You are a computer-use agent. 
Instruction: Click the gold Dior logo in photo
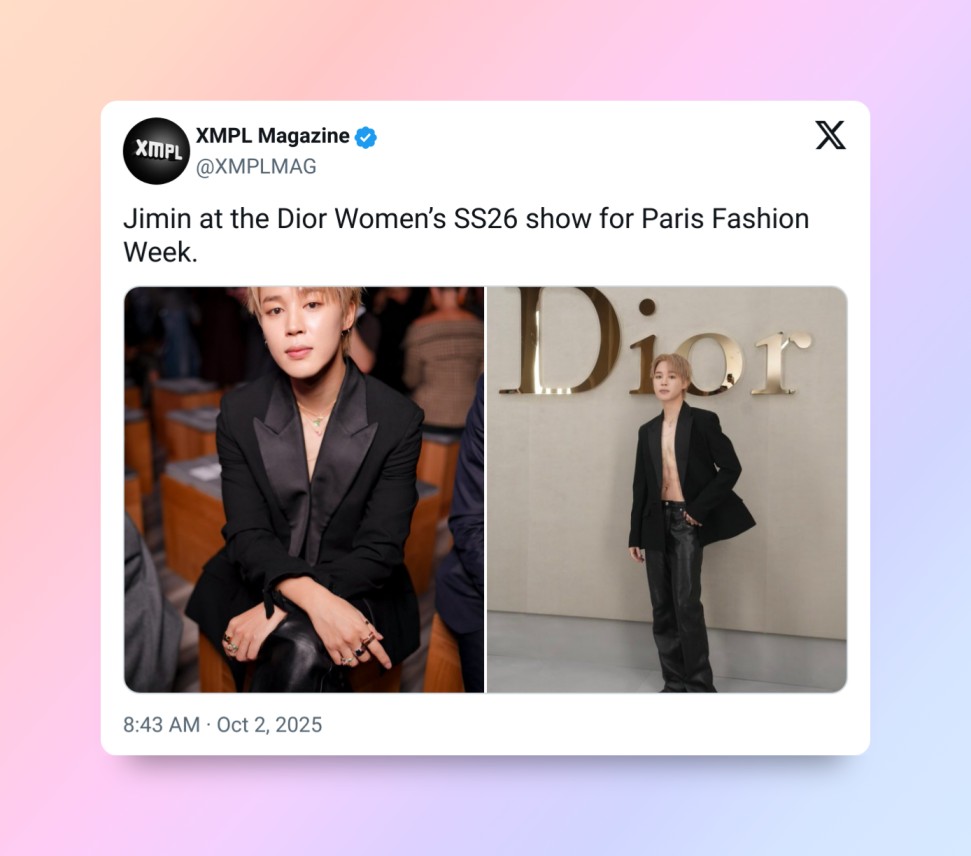click(x=656, y=342)
